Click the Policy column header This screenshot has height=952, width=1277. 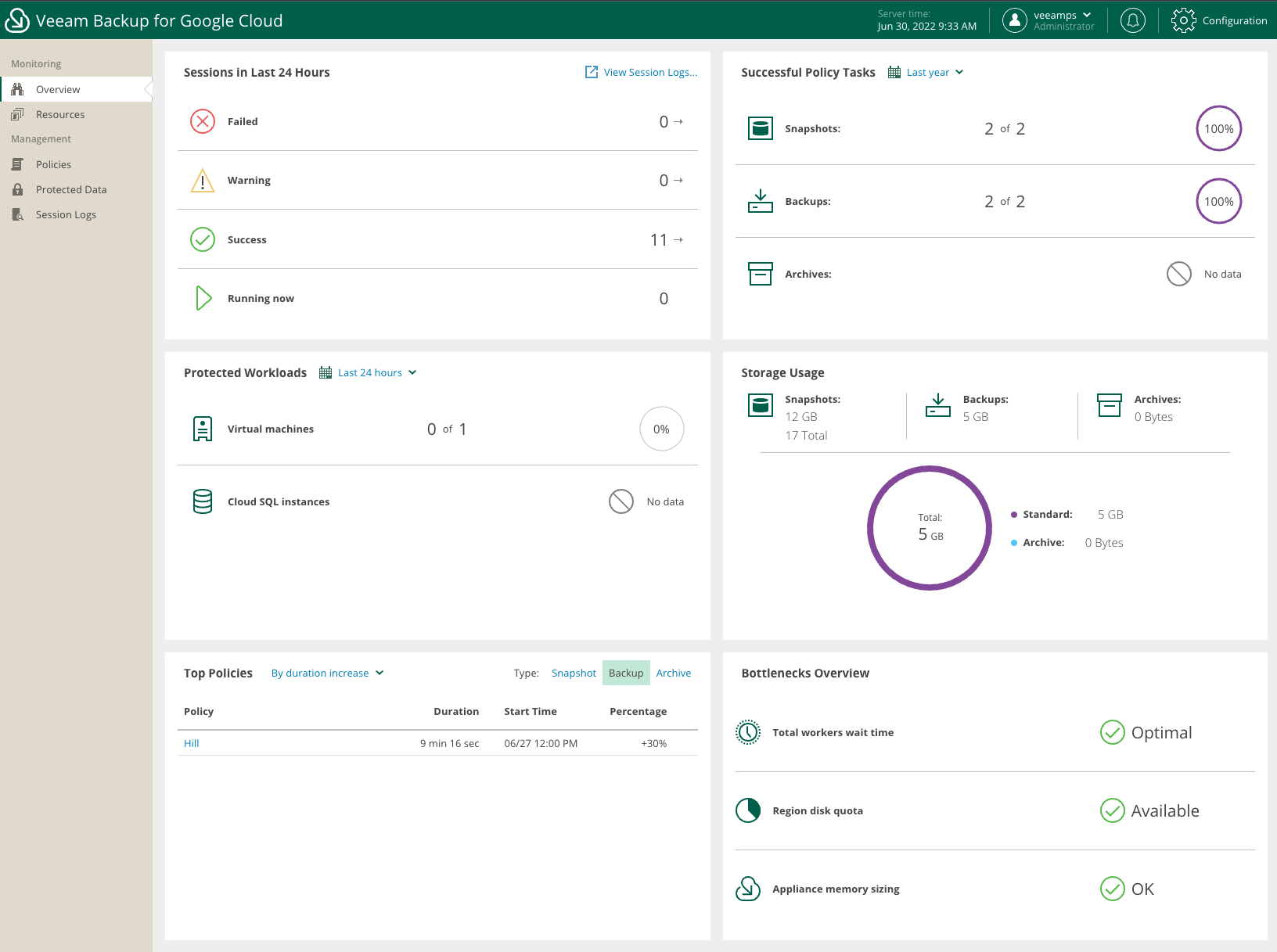pyautogui.click(x=199, y=711)
